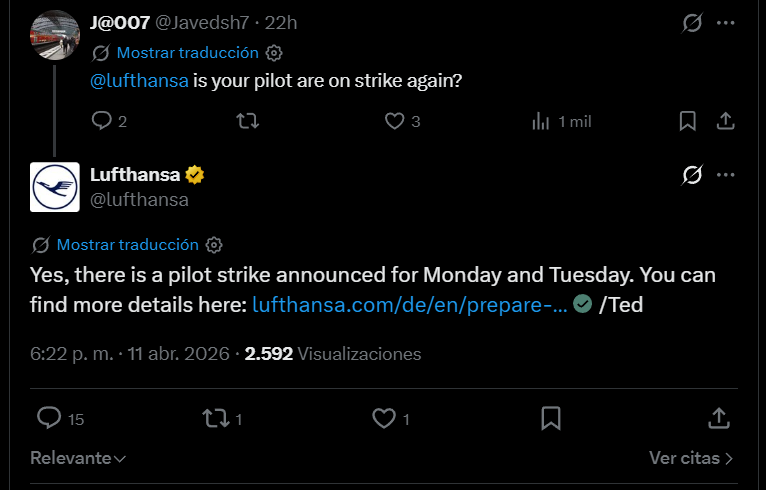Bookmark the J@007 tweet
This screenshot has width=766, height=490.
pos(687,121)
